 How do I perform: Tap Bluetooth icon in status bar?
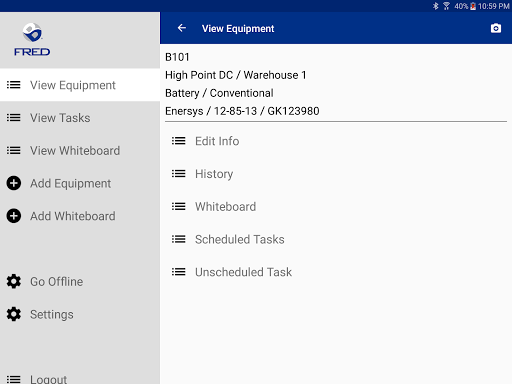[435, 6]
